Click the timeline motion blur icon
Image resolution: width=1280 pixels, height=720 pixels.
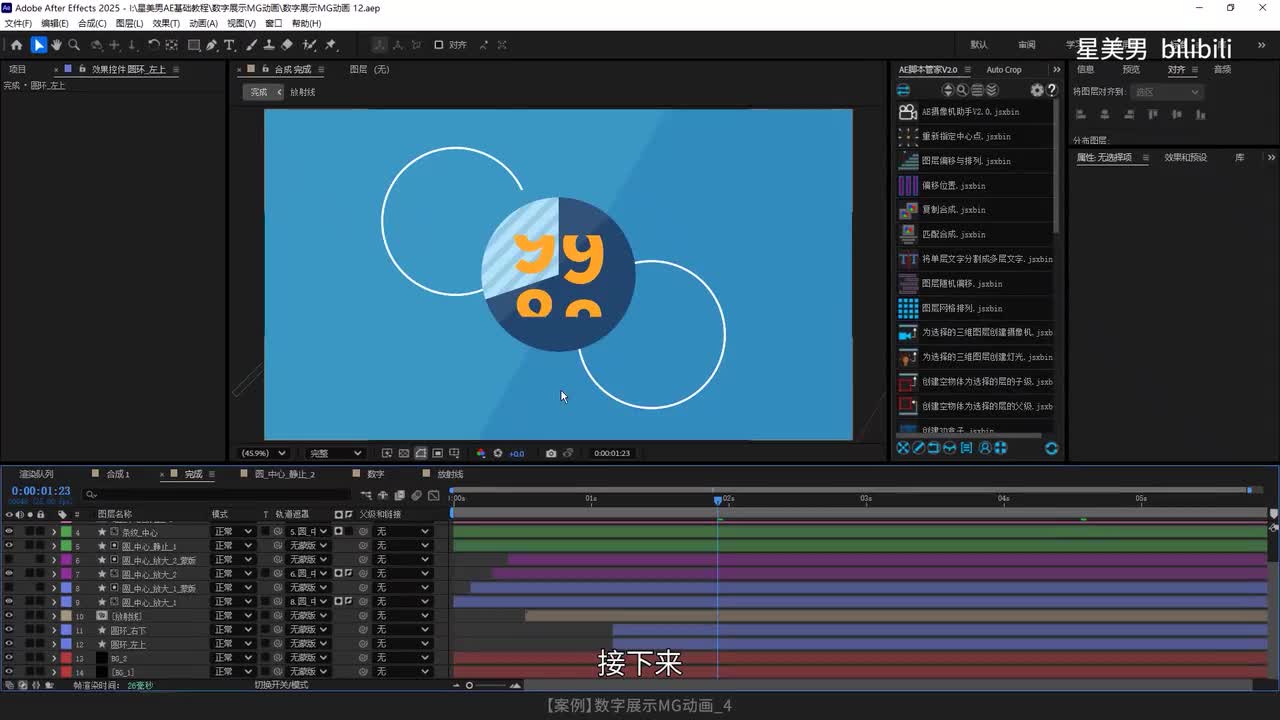click(416, 495)
